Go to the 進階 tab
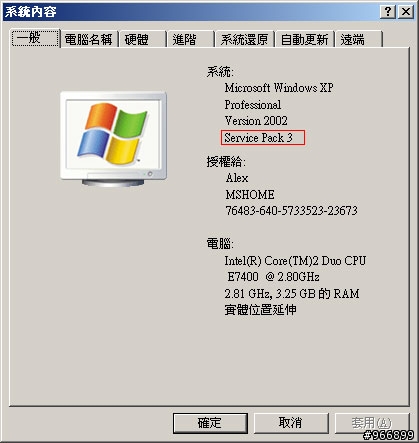Viewport: 419px width, 443px height. [190, 39]
